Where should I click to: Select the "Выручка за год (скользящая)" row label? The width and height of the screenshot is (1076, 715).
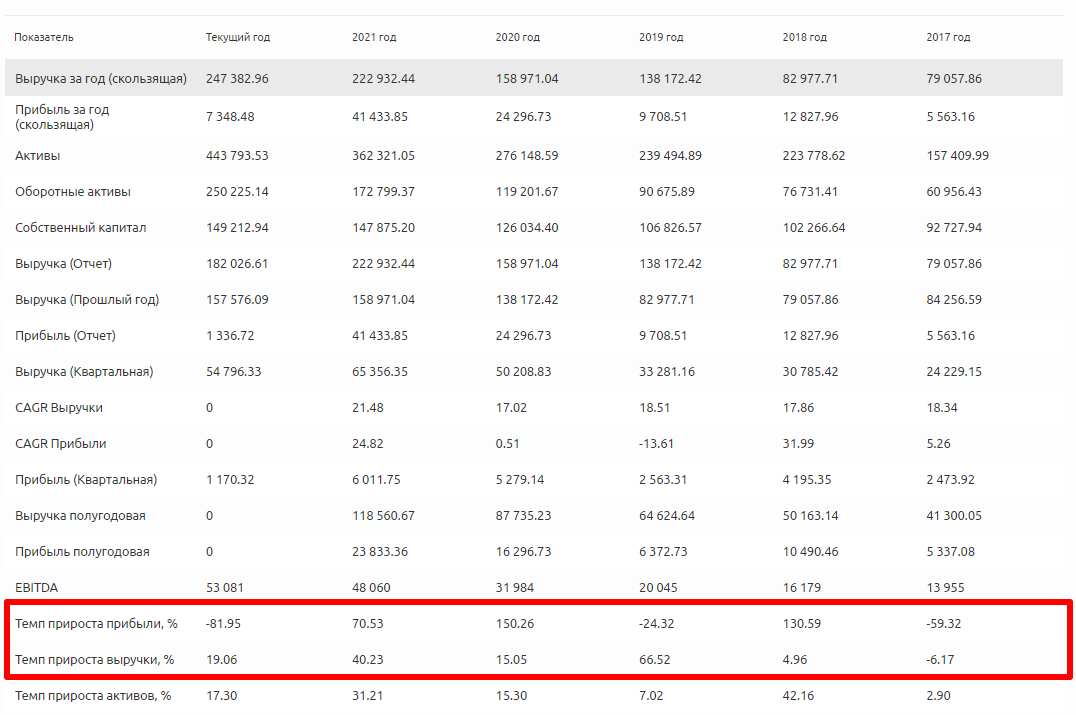click(101, 78)
